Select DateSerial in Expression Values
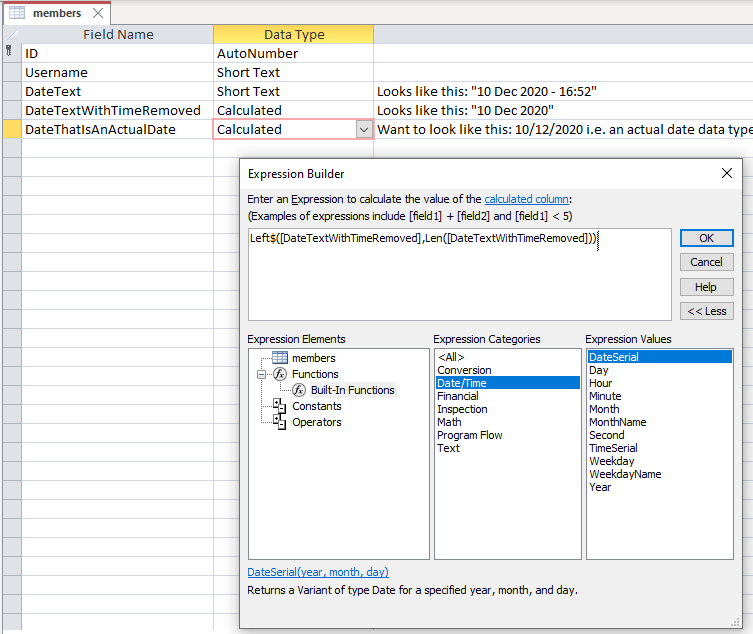 tap(660, 357)
